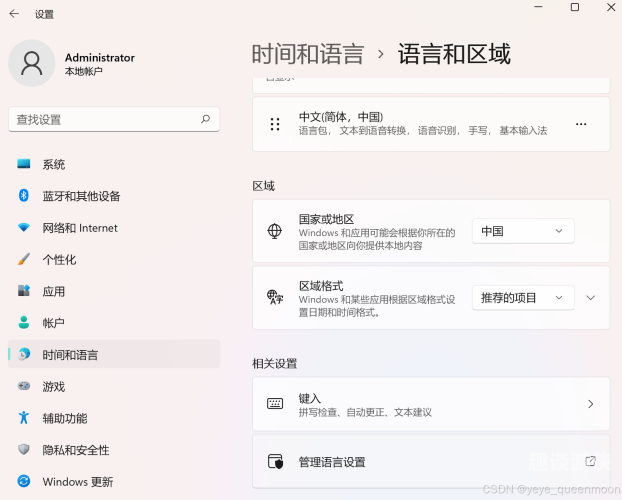Open more options for 中文(简体，中国)
The image size is (622, 500).
(x=581, y=124)
